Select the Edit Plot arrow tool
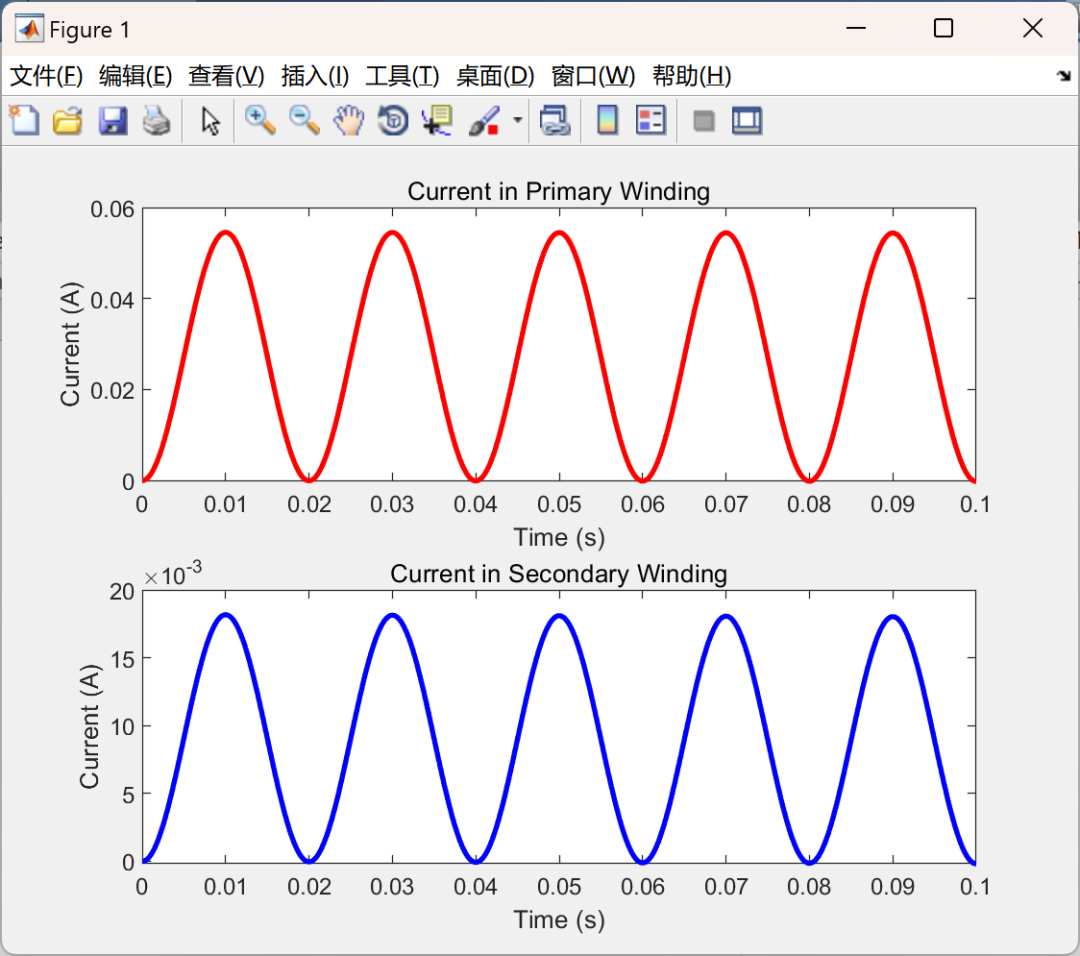This screenshot has height=956, width=1080. [210, 121]
